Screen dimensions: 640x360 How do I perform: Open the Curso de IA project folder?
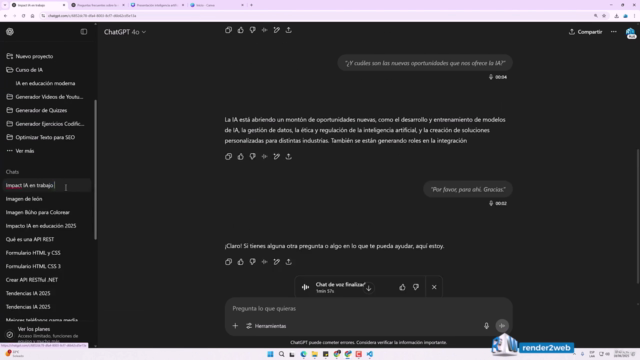(29, 70)
